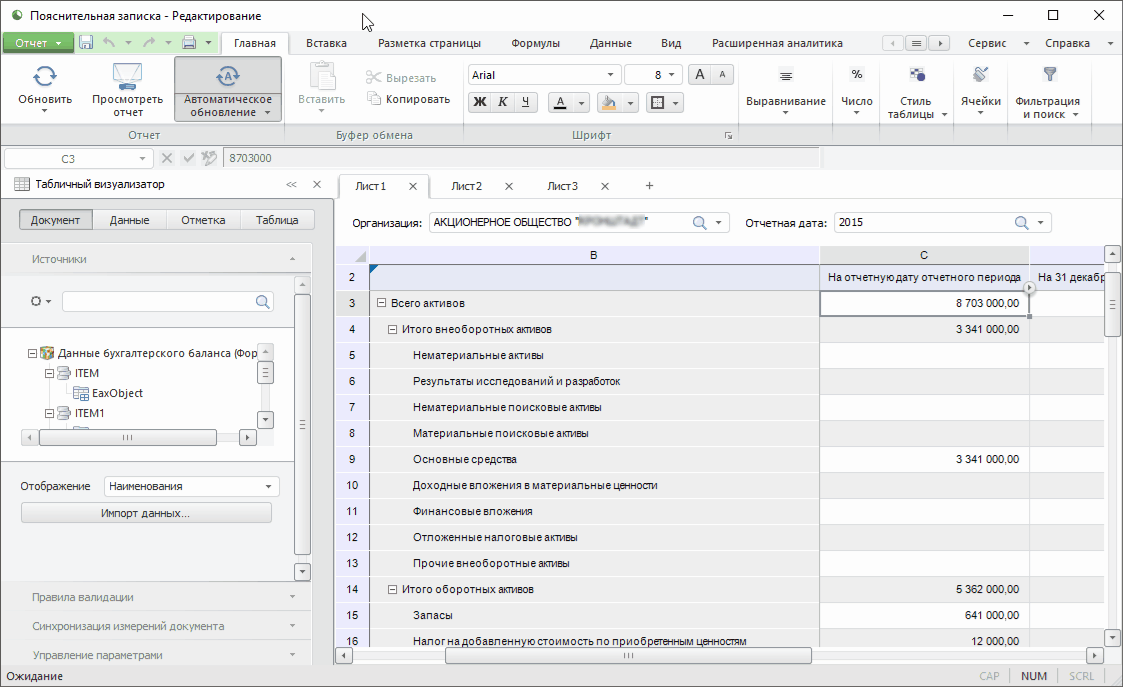The width and height of the screenshot is (1123, 687).
Task: Switch to the Лист2 sheet tab
Action: click(x=466, y=186)
